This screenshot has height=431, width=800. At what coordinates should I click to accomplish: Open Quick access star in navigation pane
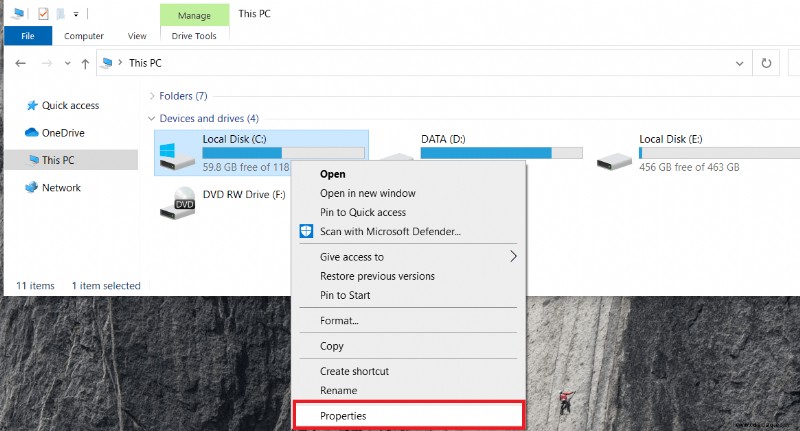pyautogui.click(x=32, y=106)
